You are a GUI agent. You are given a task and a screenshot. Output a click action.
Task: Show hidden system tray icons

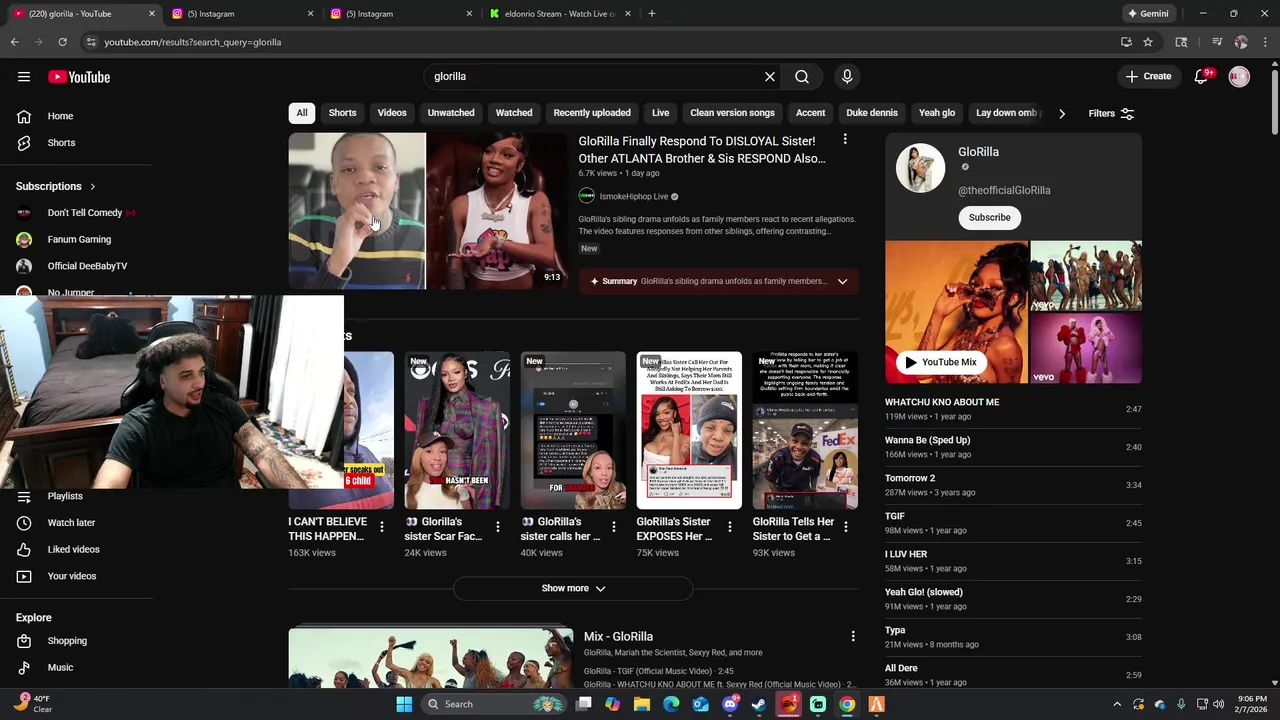tap(1117, 704)
